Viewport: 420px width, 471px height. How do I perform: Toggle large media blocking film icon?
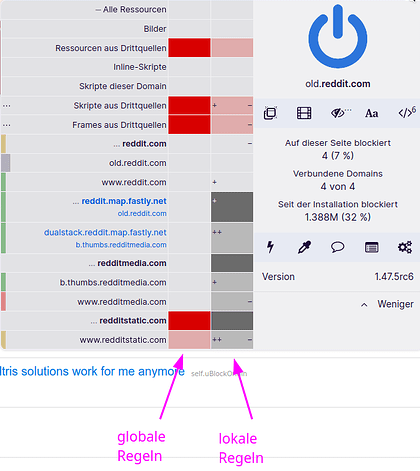pos(304,113)
